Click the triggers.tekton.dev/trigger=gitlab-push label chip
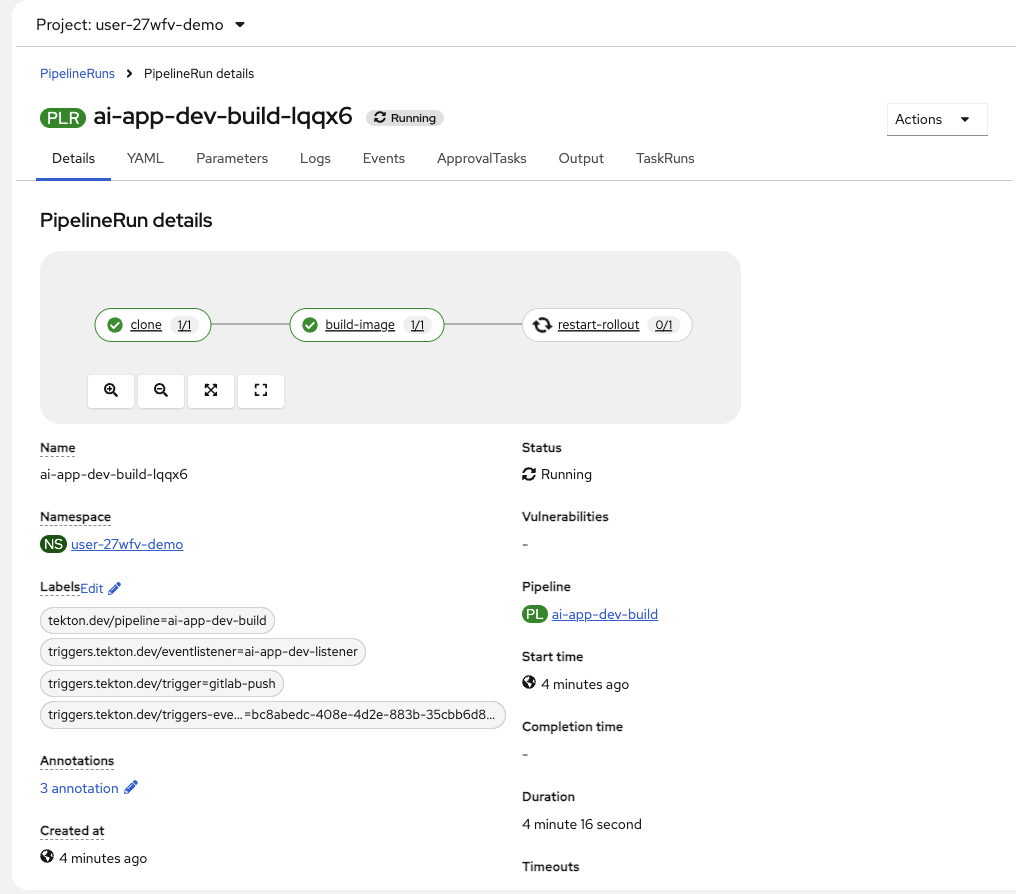1016x894 pixels. (163, 683)
